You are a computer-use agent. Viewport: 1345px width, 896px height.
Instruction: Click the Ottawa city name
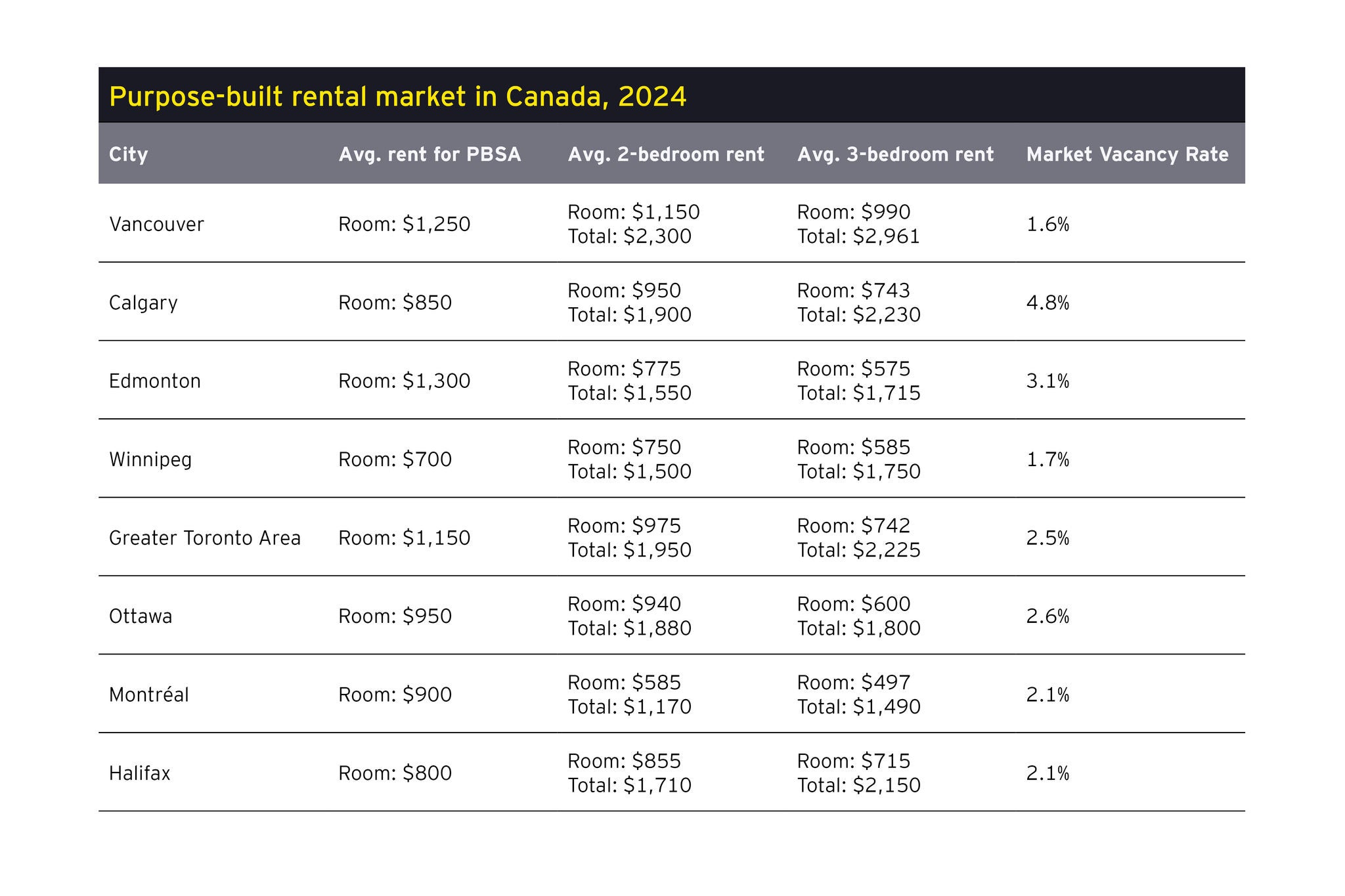pos(141,616)
